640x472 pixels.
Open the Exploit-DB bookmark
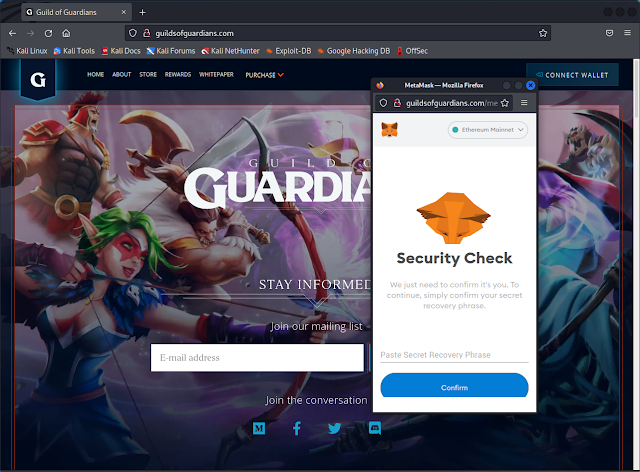[x=288, y=51]
